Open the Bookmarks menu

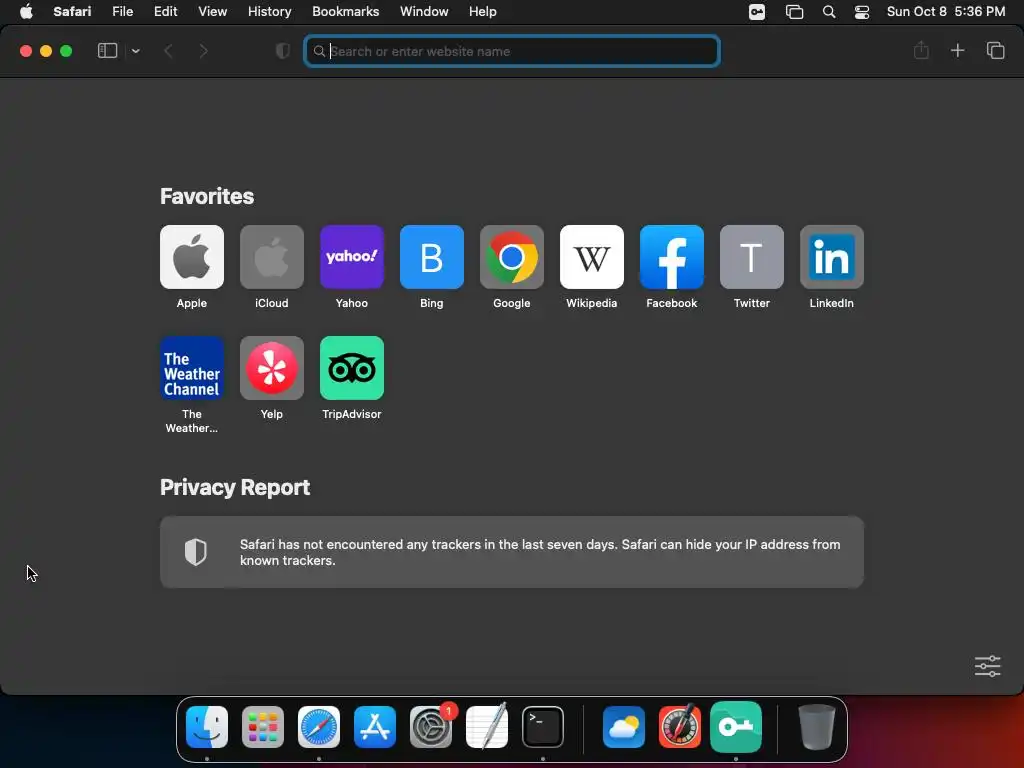point(345,11)
